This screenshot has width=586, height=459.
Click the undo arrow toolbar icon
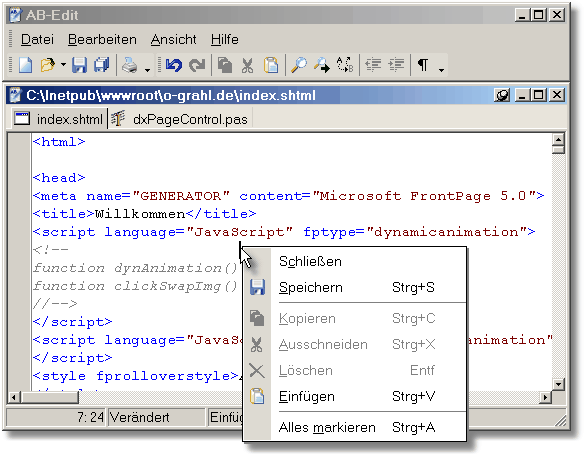pos(173,65)
